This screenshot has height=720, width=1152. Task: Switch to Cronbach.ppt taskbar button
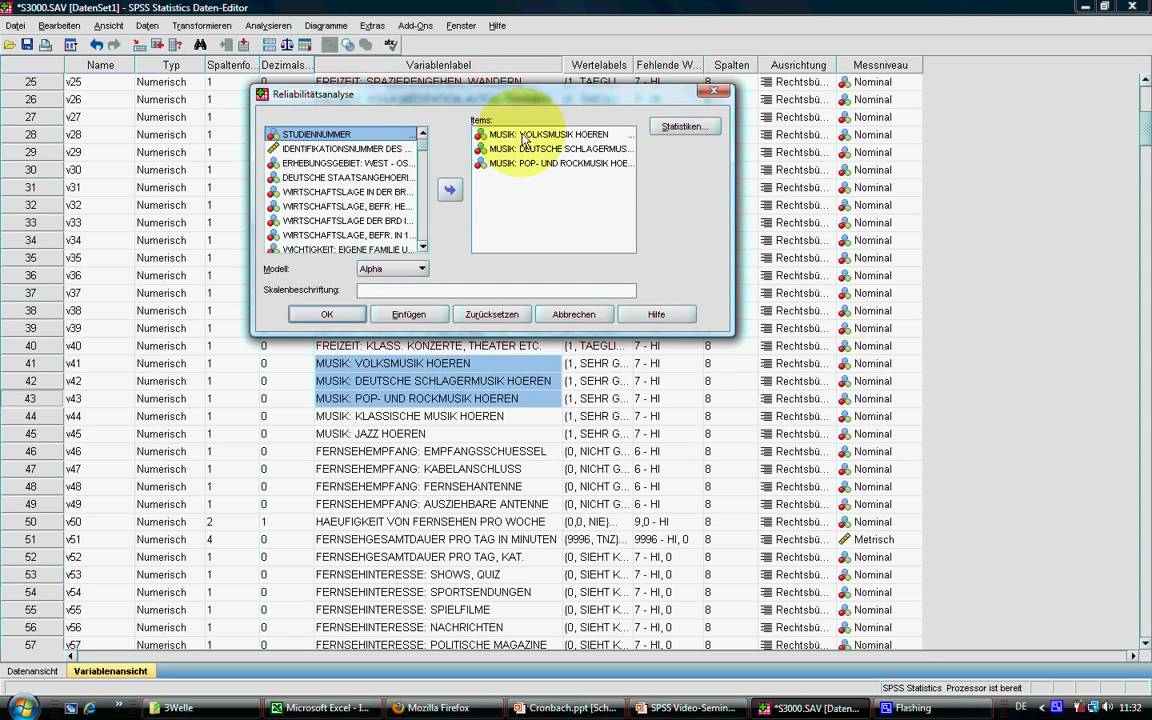[x=565, y=708]
